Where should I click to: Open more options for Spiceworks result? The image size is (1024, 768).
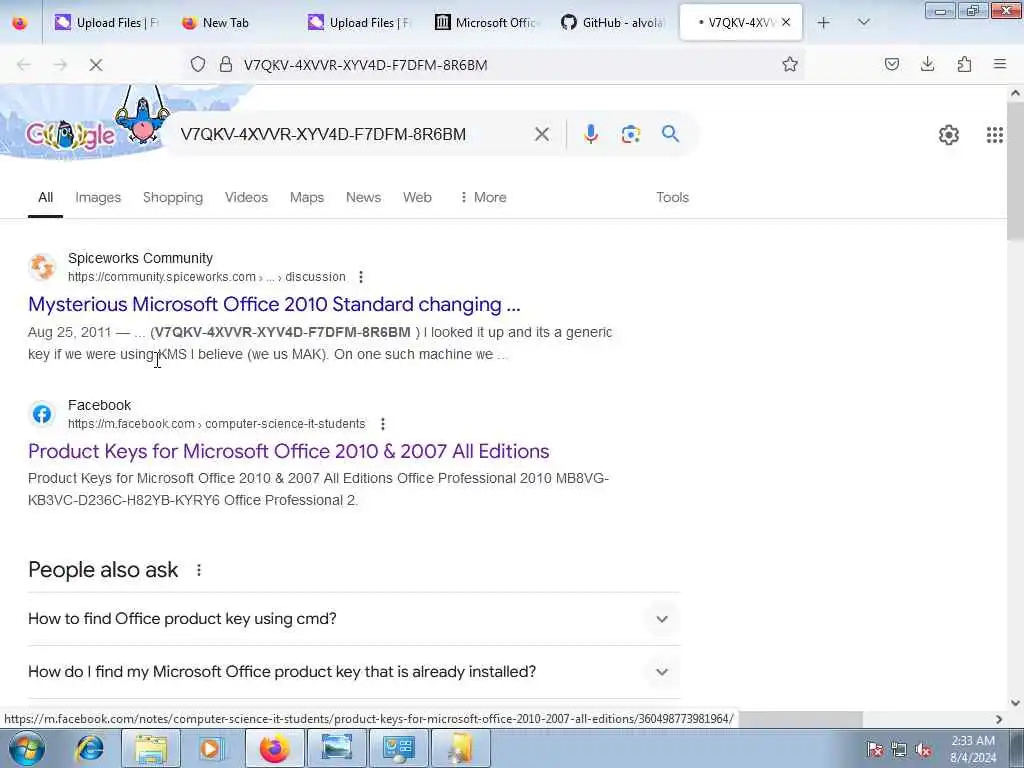pyautogui.click(x=360, y=277)
